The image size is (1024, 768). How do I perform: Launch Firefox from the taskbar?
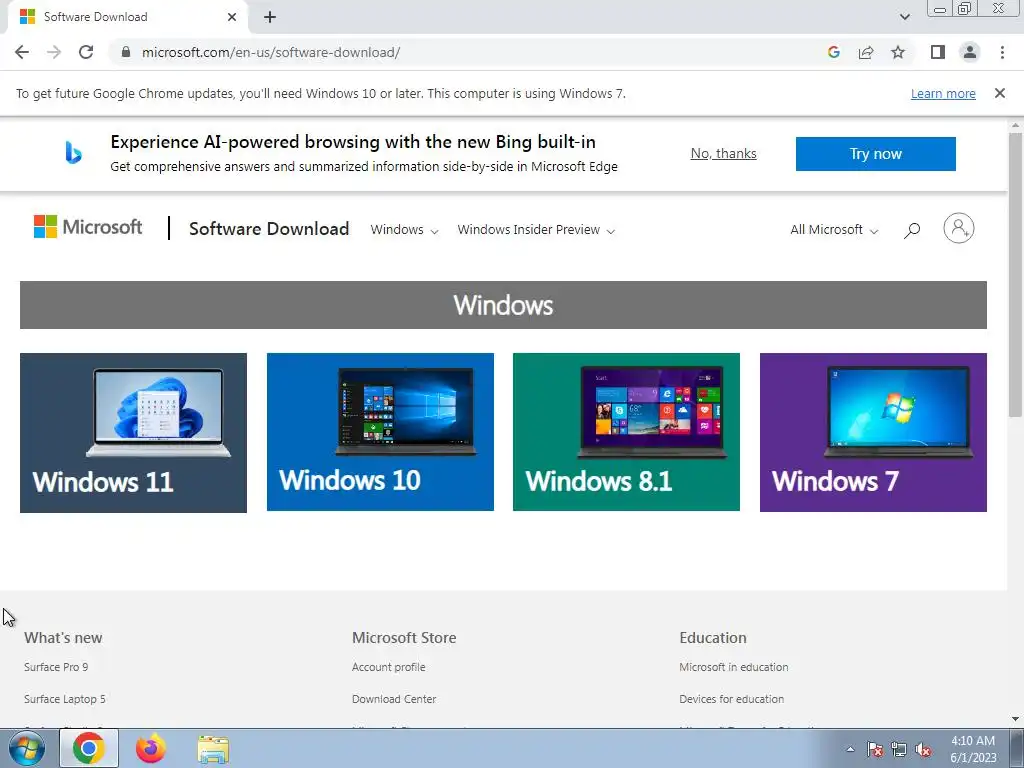pyautogui.click(x=150, y=748)
